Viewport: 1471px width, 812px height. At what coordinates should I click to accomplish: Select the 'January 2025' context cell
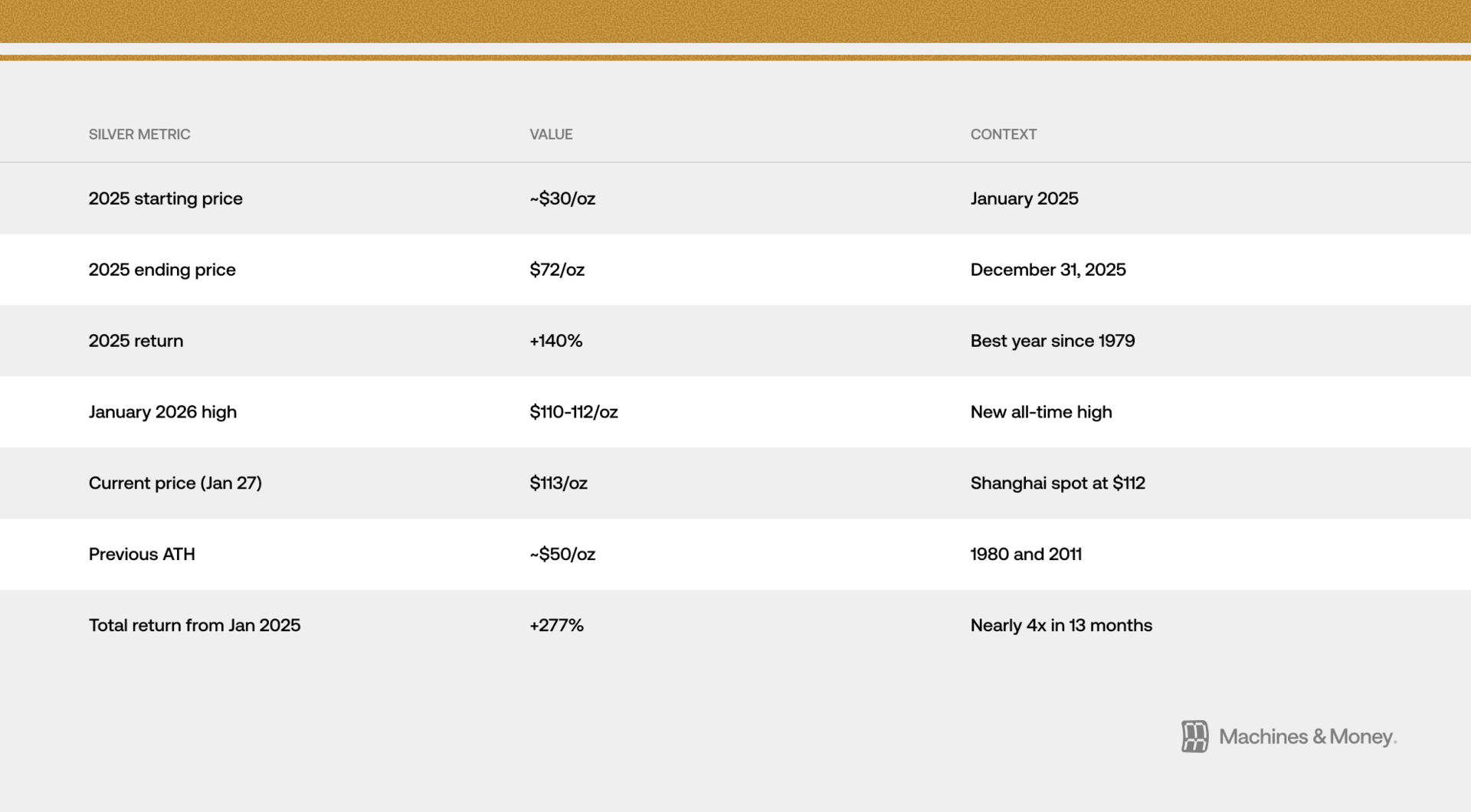(x=1024, y=198)
